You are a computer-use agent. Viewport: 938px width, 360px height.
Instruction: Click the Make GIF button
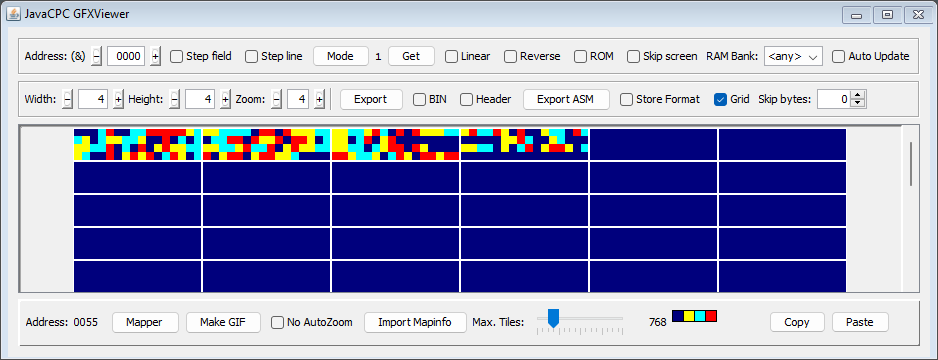[x=223, y=322]
